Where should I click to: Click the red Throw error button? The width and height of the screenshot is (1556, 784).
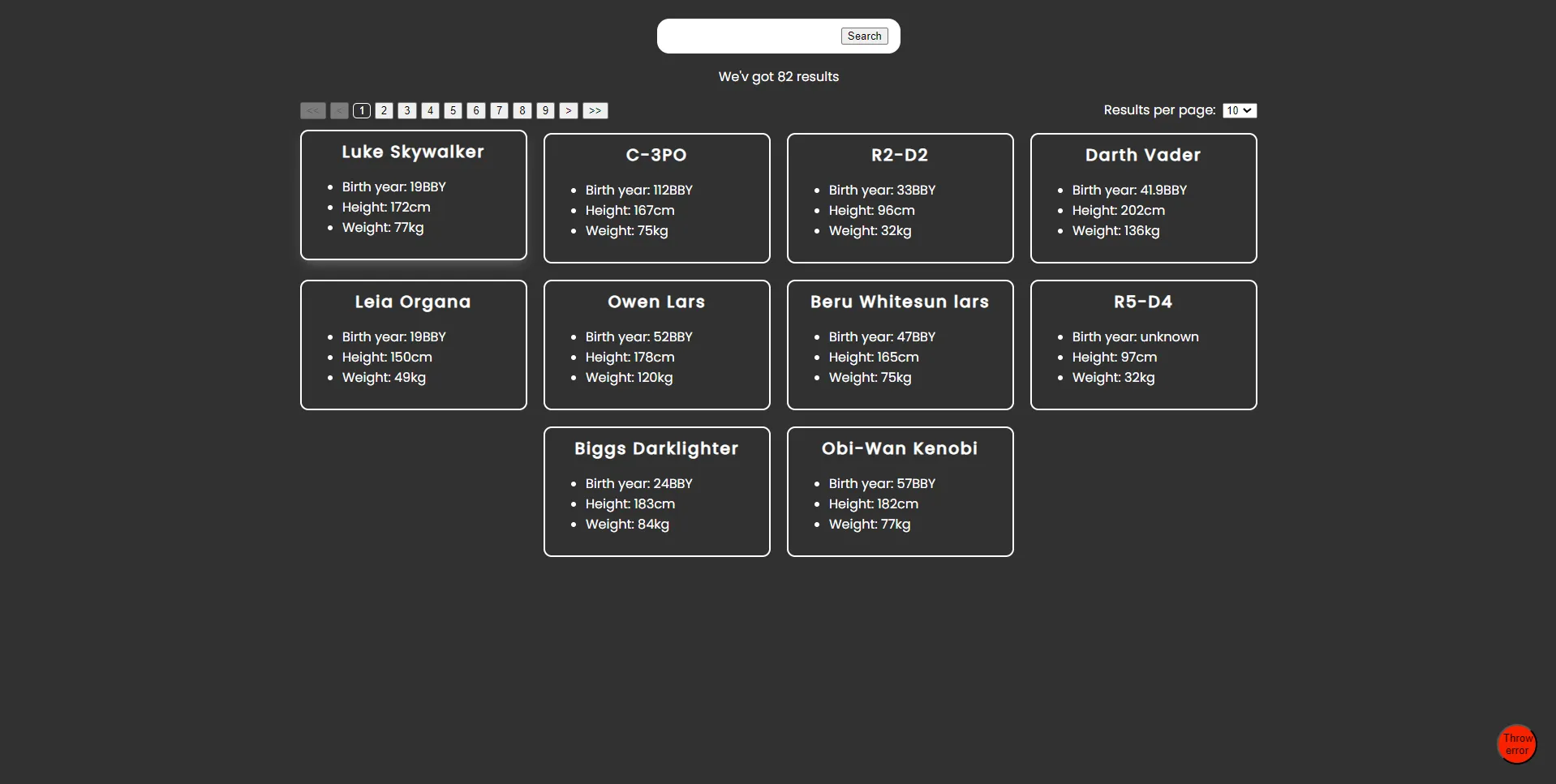[x=1517, y=744]
